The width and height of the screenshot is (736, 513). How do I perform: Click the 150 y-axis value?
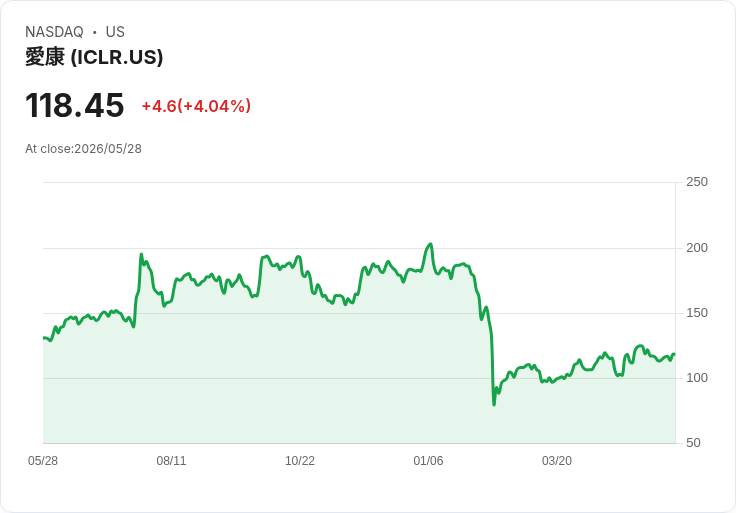pyautogui.click(x=697, y=313)
